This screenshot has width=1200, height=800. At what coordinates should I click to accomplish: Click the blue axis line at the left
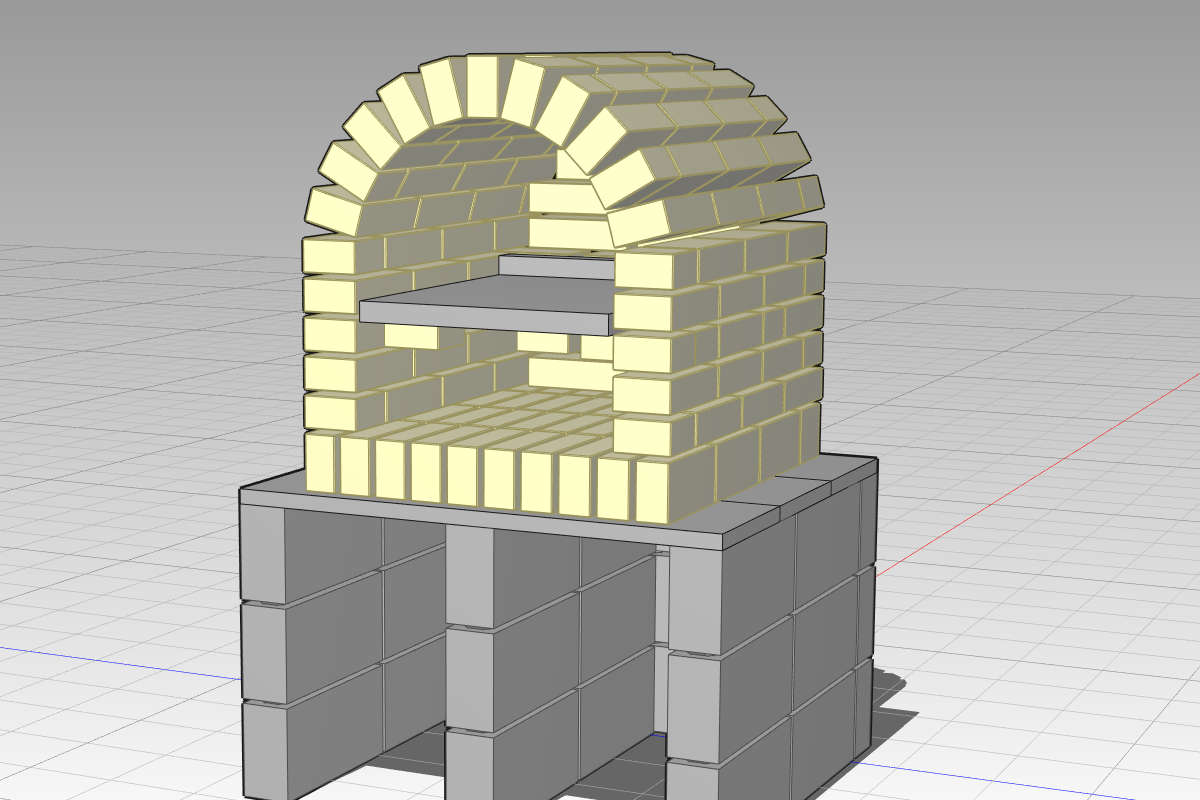click(x=100, y=661)
